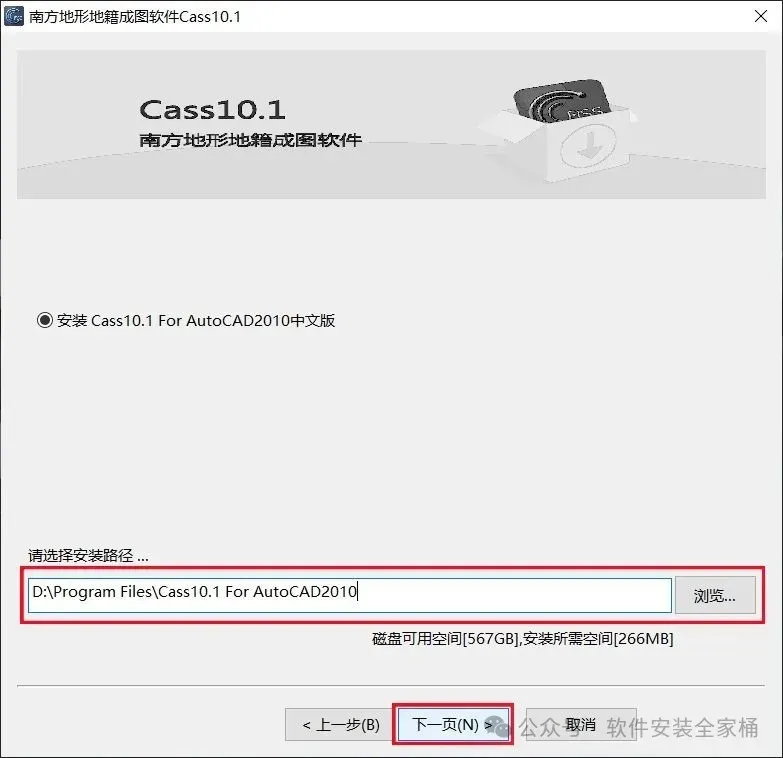
Task: Click the banner subtitle 南方地形地籍成图软件
Action: (250, 140)
